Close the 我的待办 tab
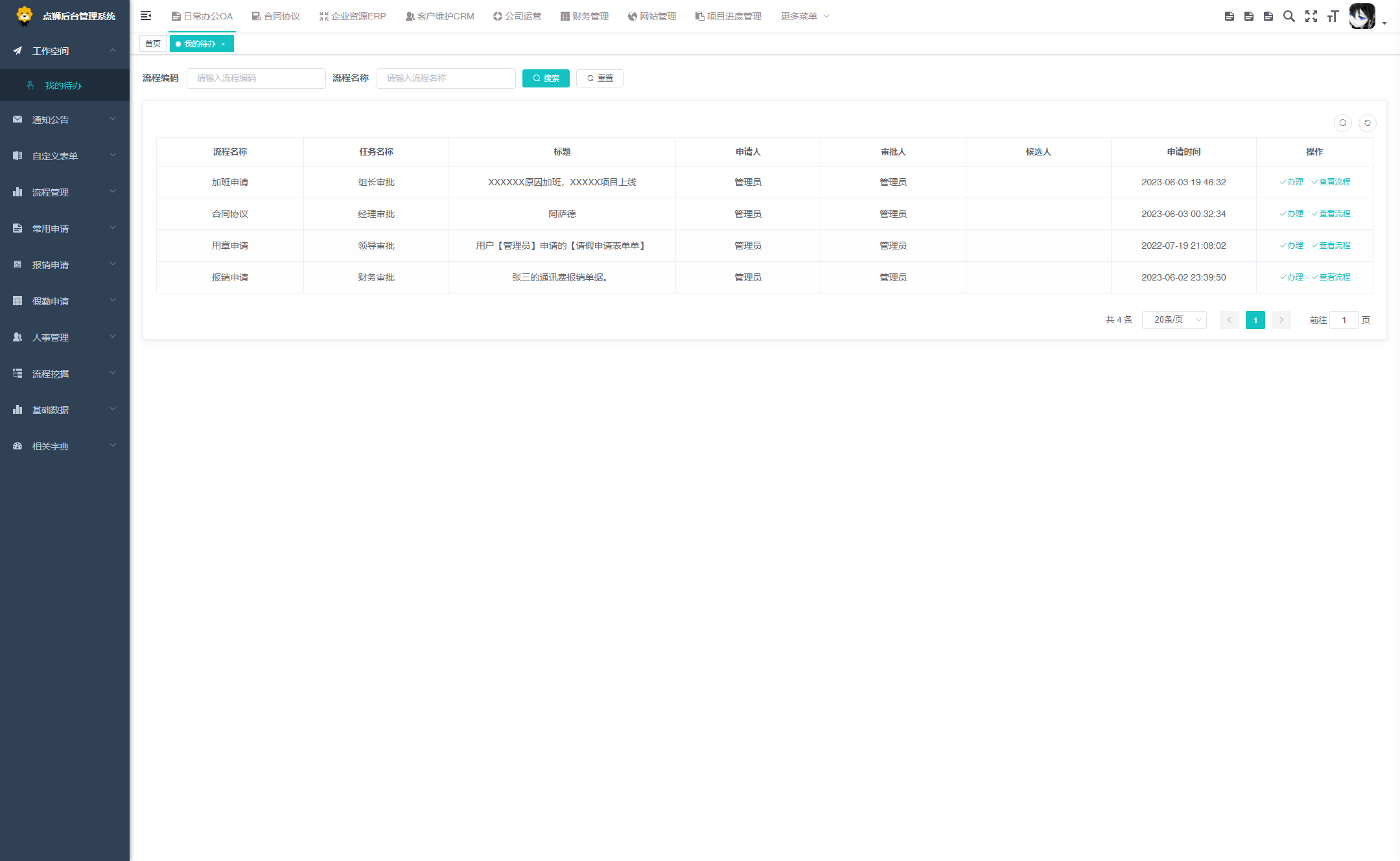This screenshot has height=861, width=1400. (223, 44)
